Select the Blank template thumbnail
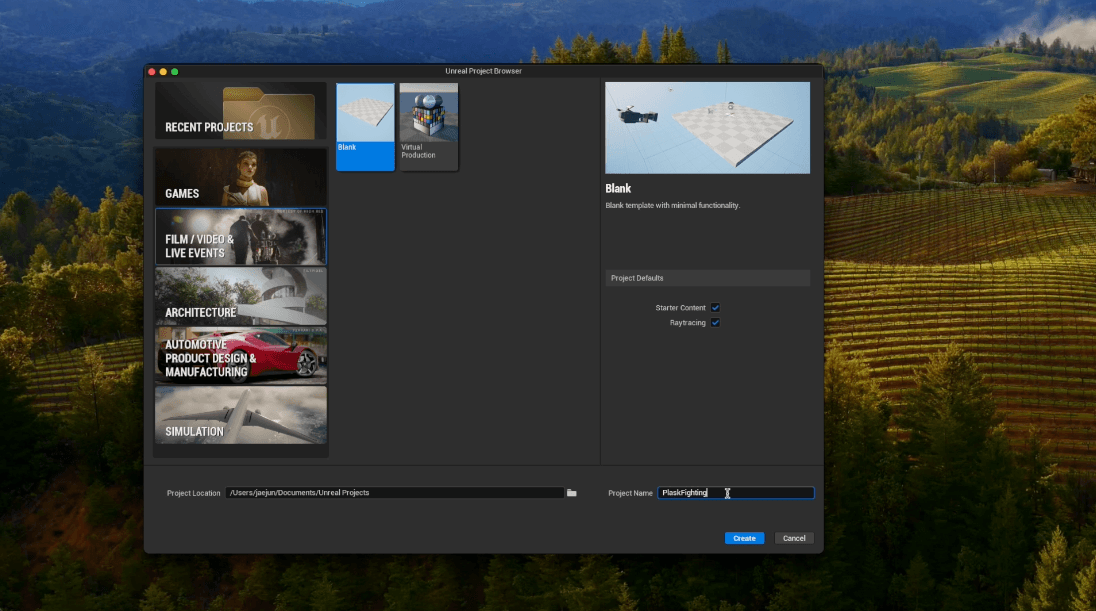This screenshot has height=611, width=1096. [x=365, y=112]
